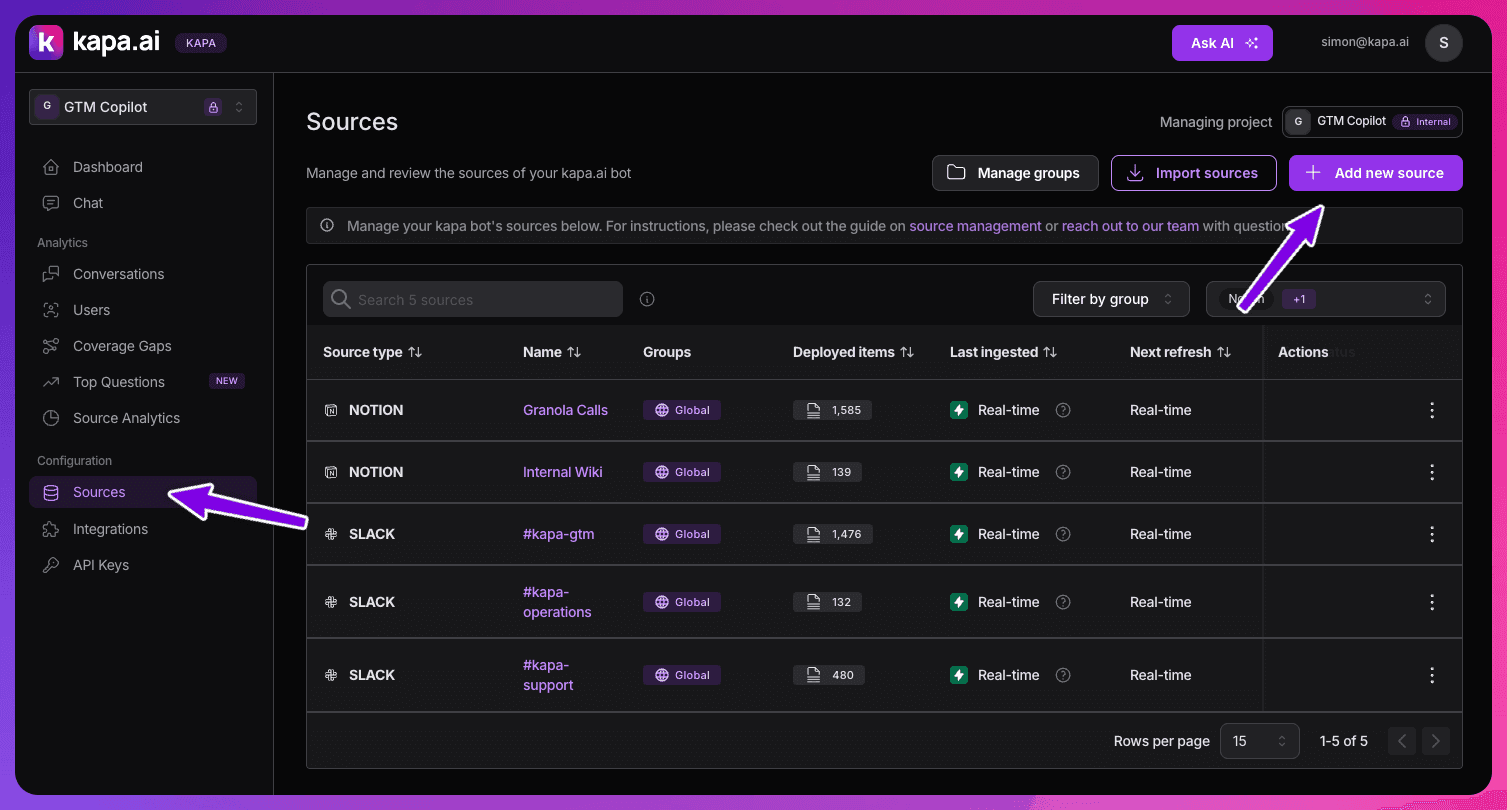Image resolution: width=1507 pixels, height=810 pixels.
Task: Click the GTM Copilot Internal project badge
Action: pyautogui.click(x=1372, y=122)
